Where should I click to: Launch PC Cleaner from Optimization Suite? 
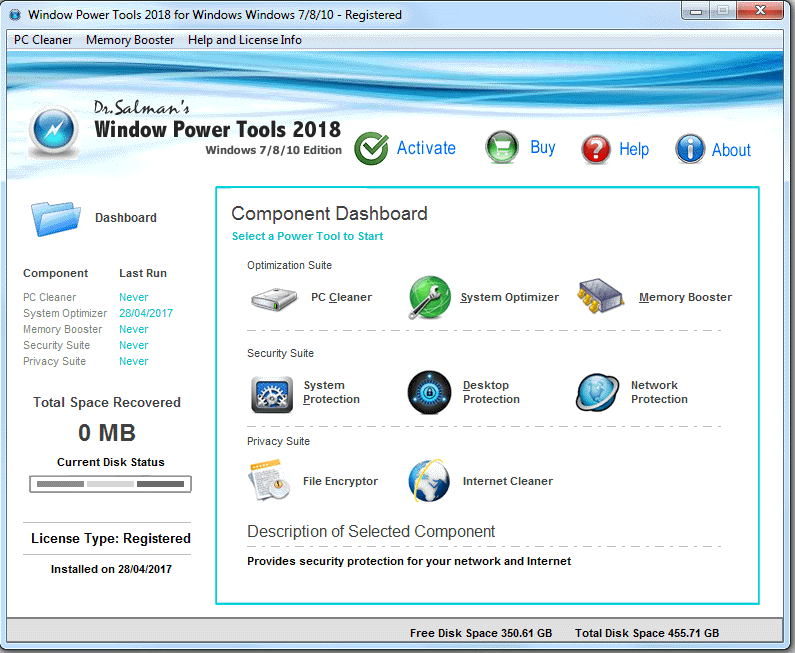tap(341, 297)
